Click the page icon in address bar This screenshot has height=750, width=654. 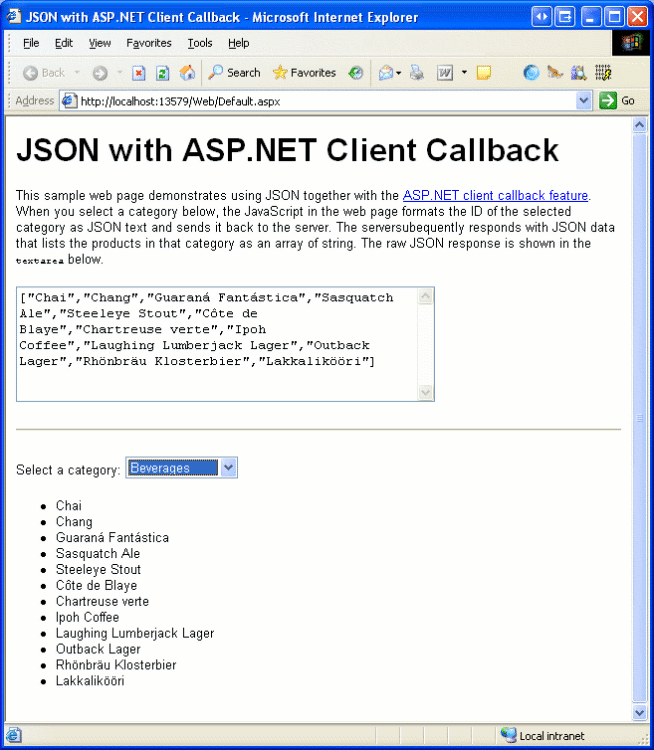click(x=70, y=101)
